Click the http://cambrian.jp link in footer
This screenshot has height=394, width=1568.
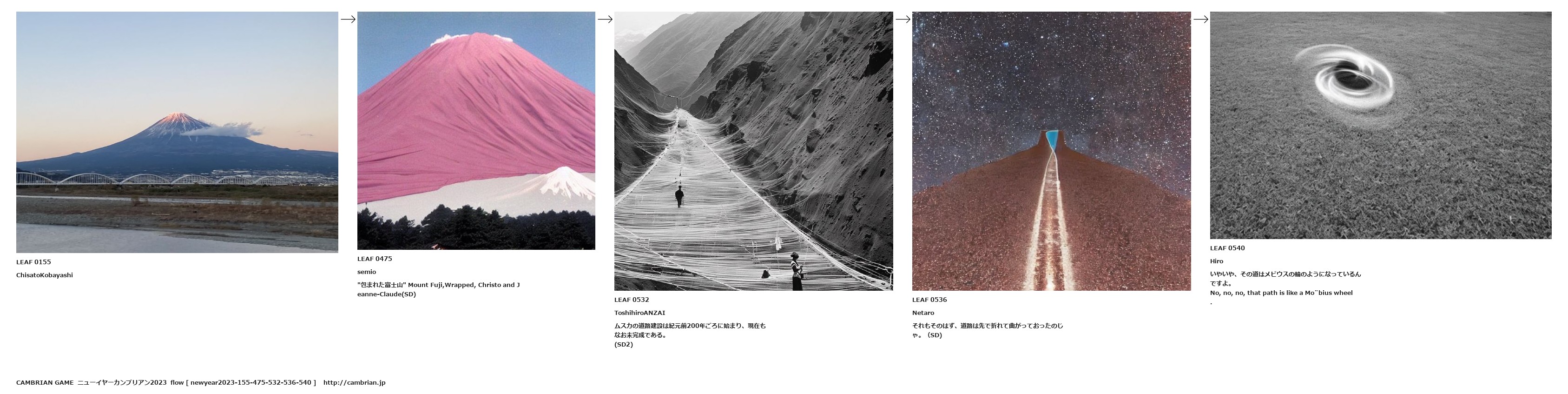point(354,382)
